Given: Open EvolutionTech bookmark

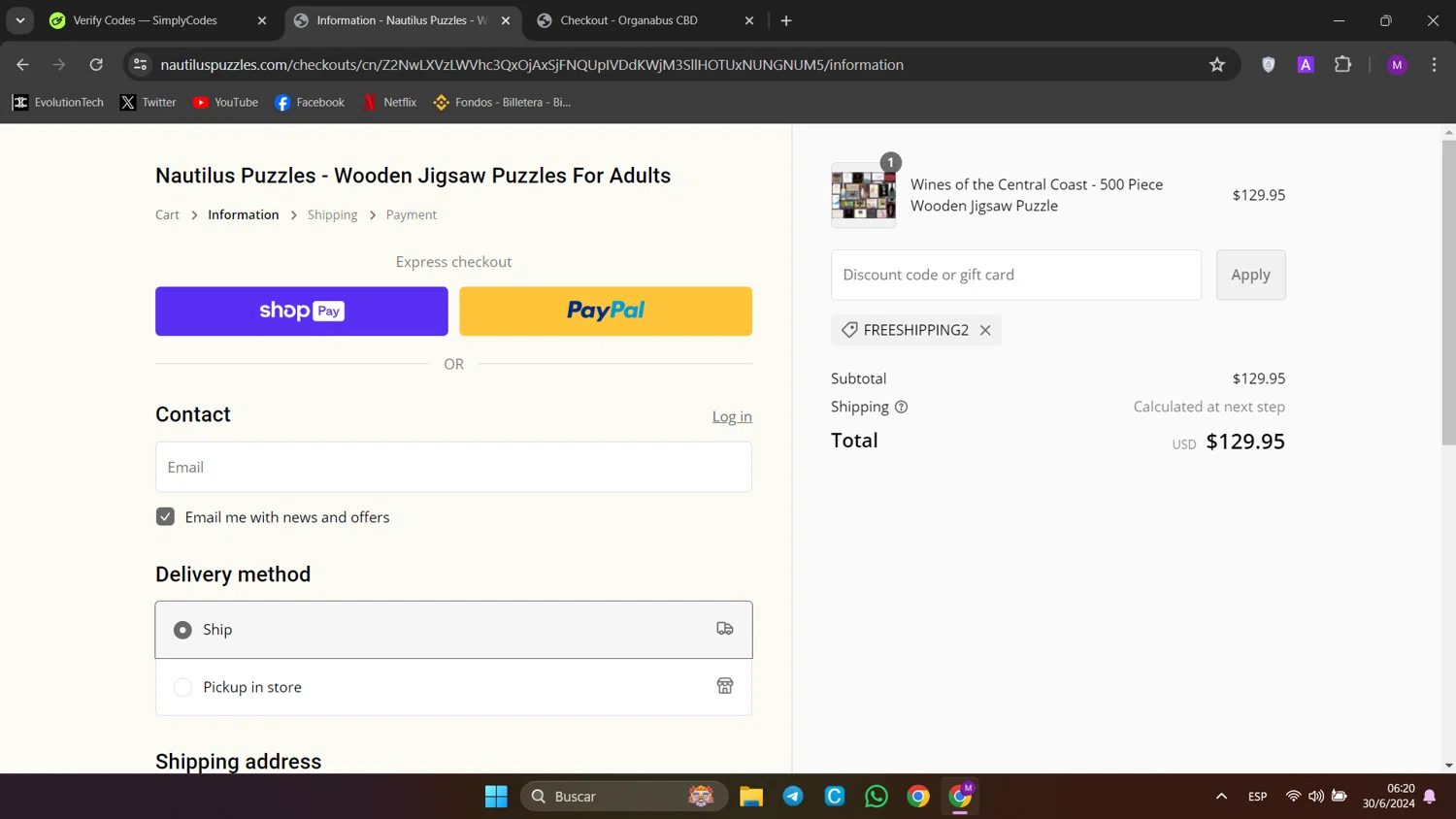Looking at the screenshot, I should pyautogui.click(x=57, y=102).
